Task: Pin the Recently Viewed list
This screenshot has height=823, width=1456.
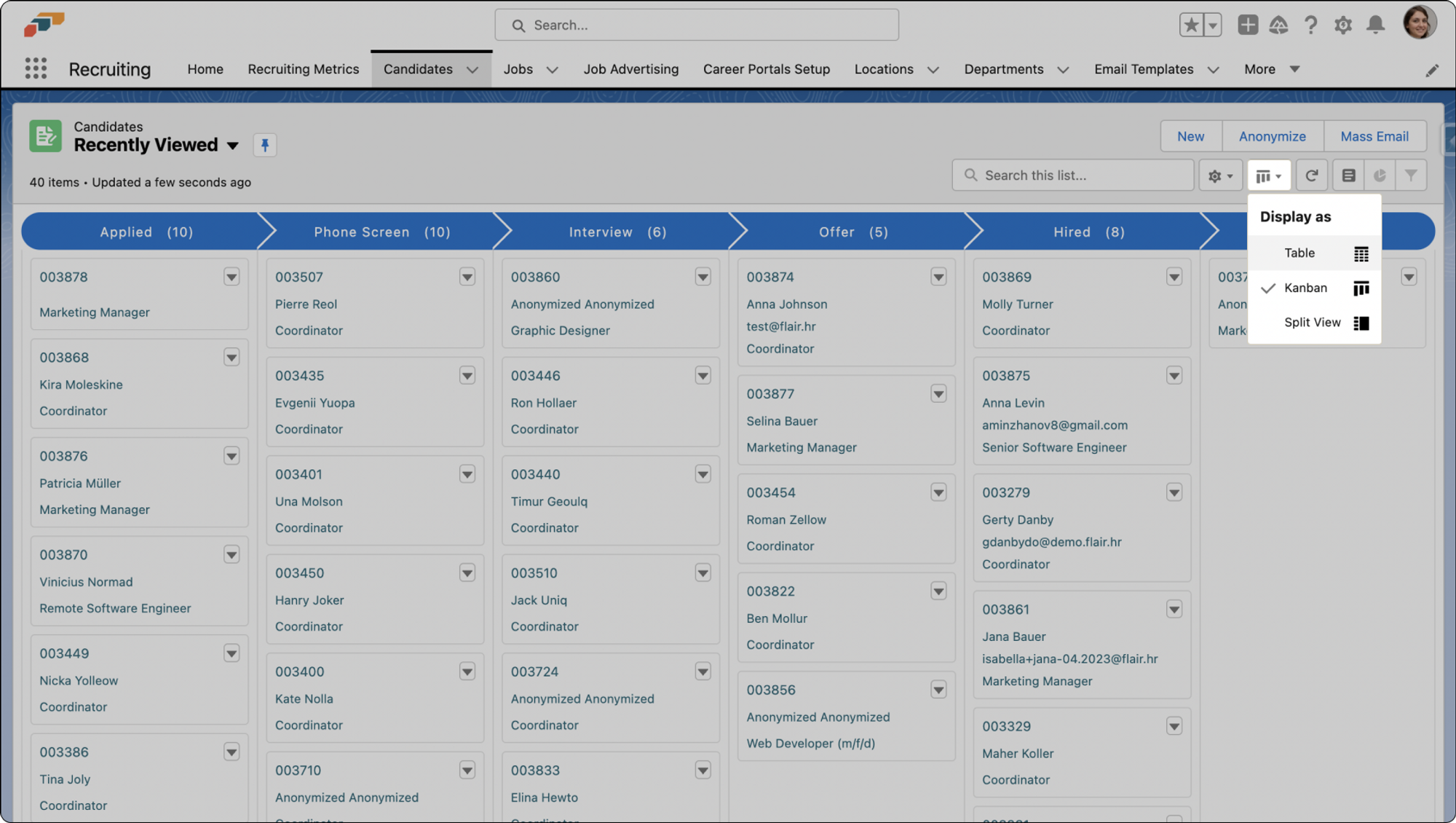Action: [265, 145]
